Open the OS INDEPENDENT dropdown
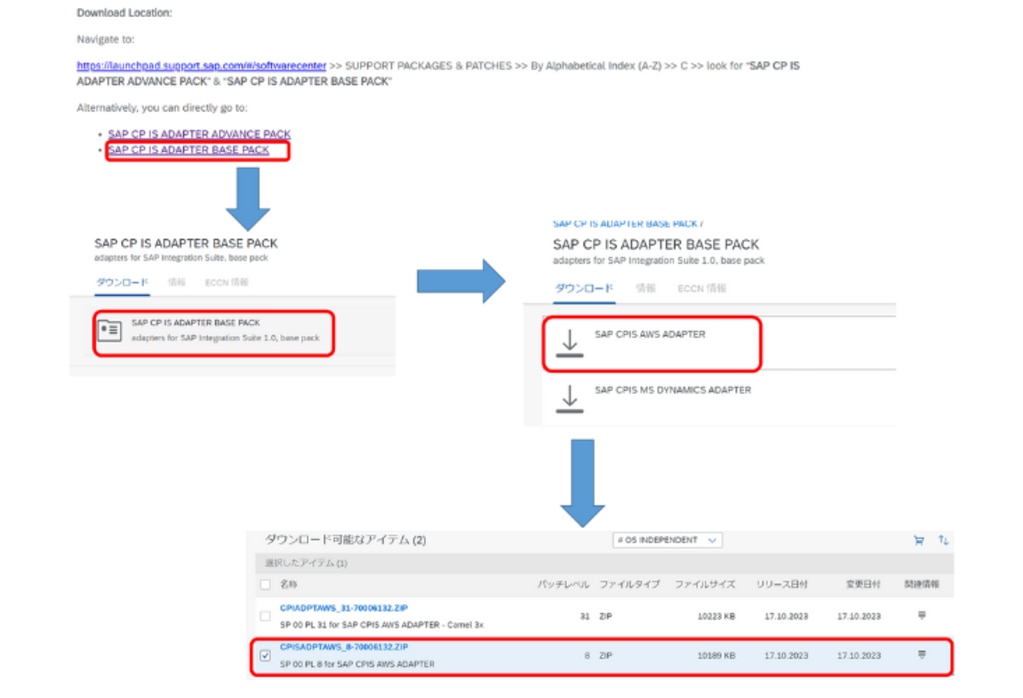This screenshot has width=1023, height=698. tap(667, 540)
